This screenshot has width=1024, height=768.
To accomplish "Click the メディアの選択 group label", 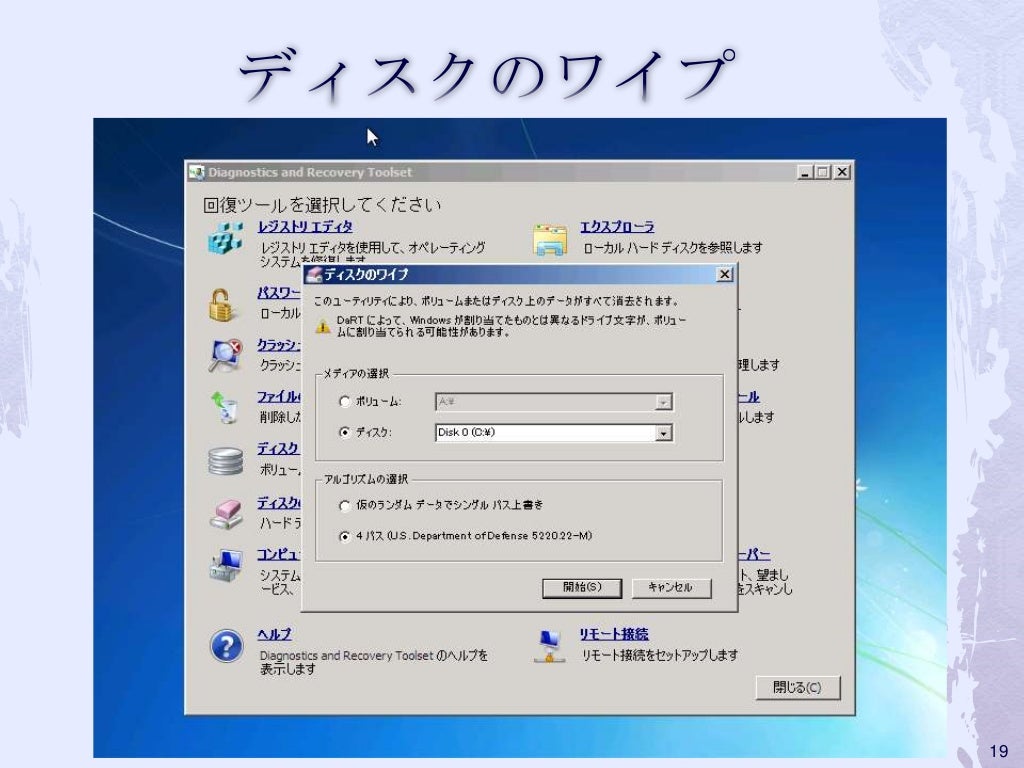I will coord(356,373).
